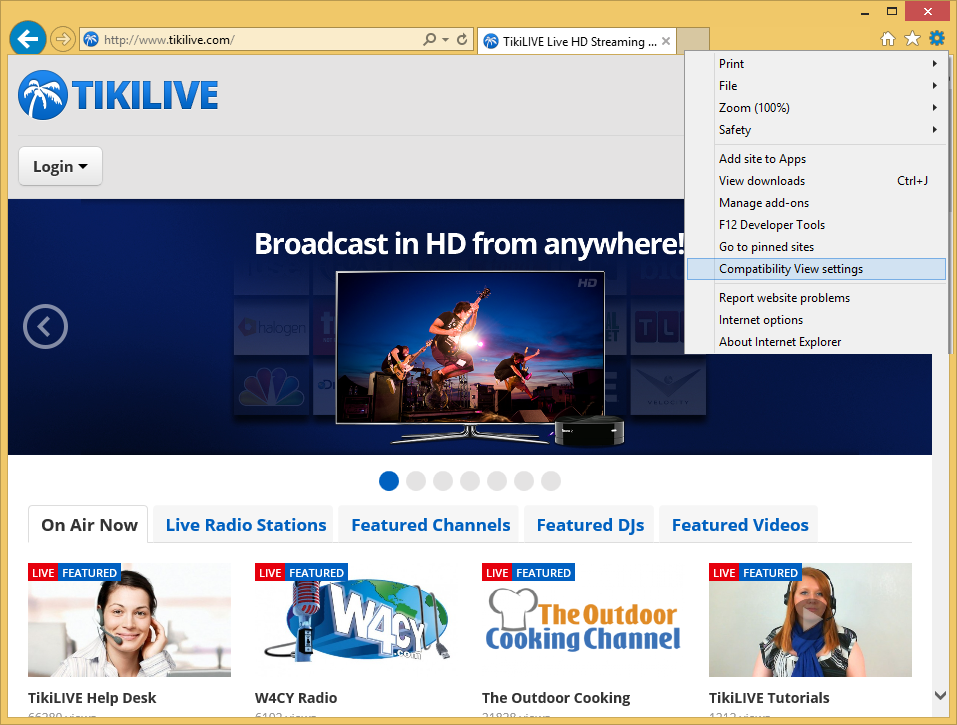Minimize the Internet Explorer window
The image size is (957, 725).
pos(865,12)
